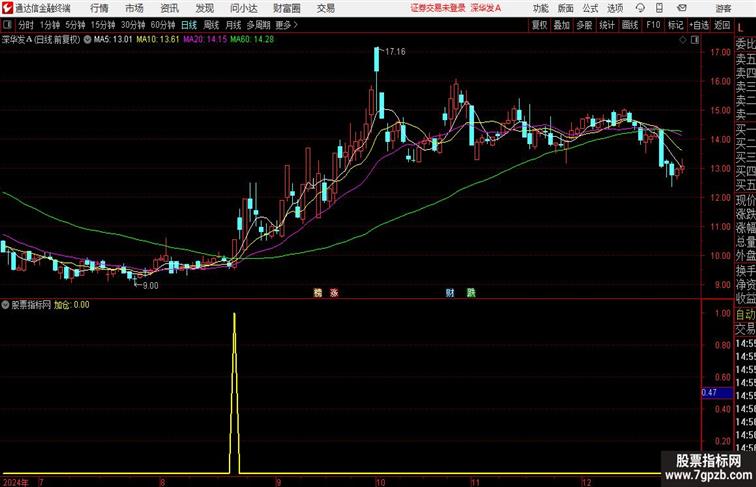This screenshot has height=487, width=756.
Task: Click the 稿 event marker below the chart
Action: [x=318, y=293]
